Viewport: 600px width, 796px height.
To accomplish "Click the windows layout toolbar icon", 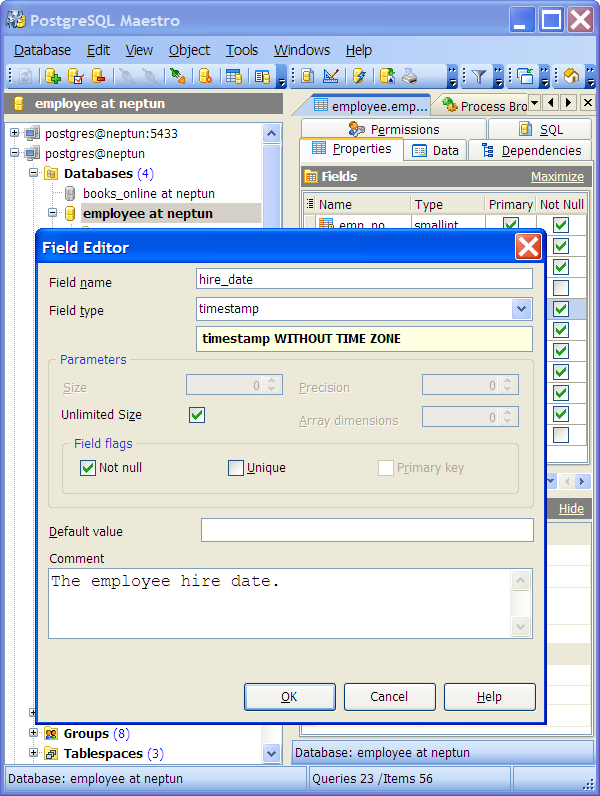I will (x=525, y=76).
